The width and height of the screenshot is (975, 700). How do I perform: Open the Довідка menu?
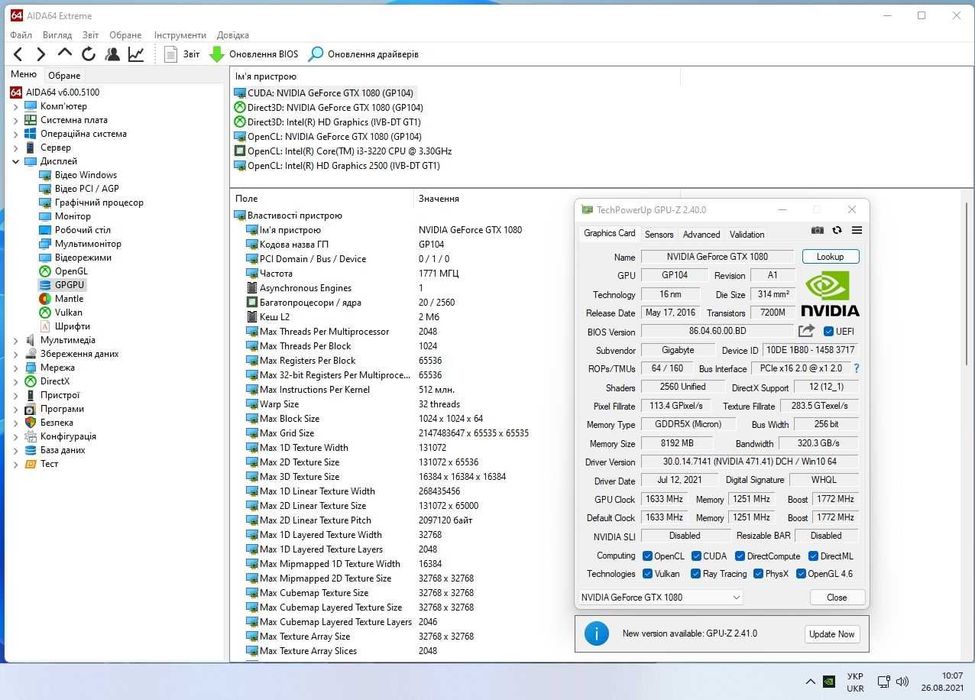[x=233, y=35]
